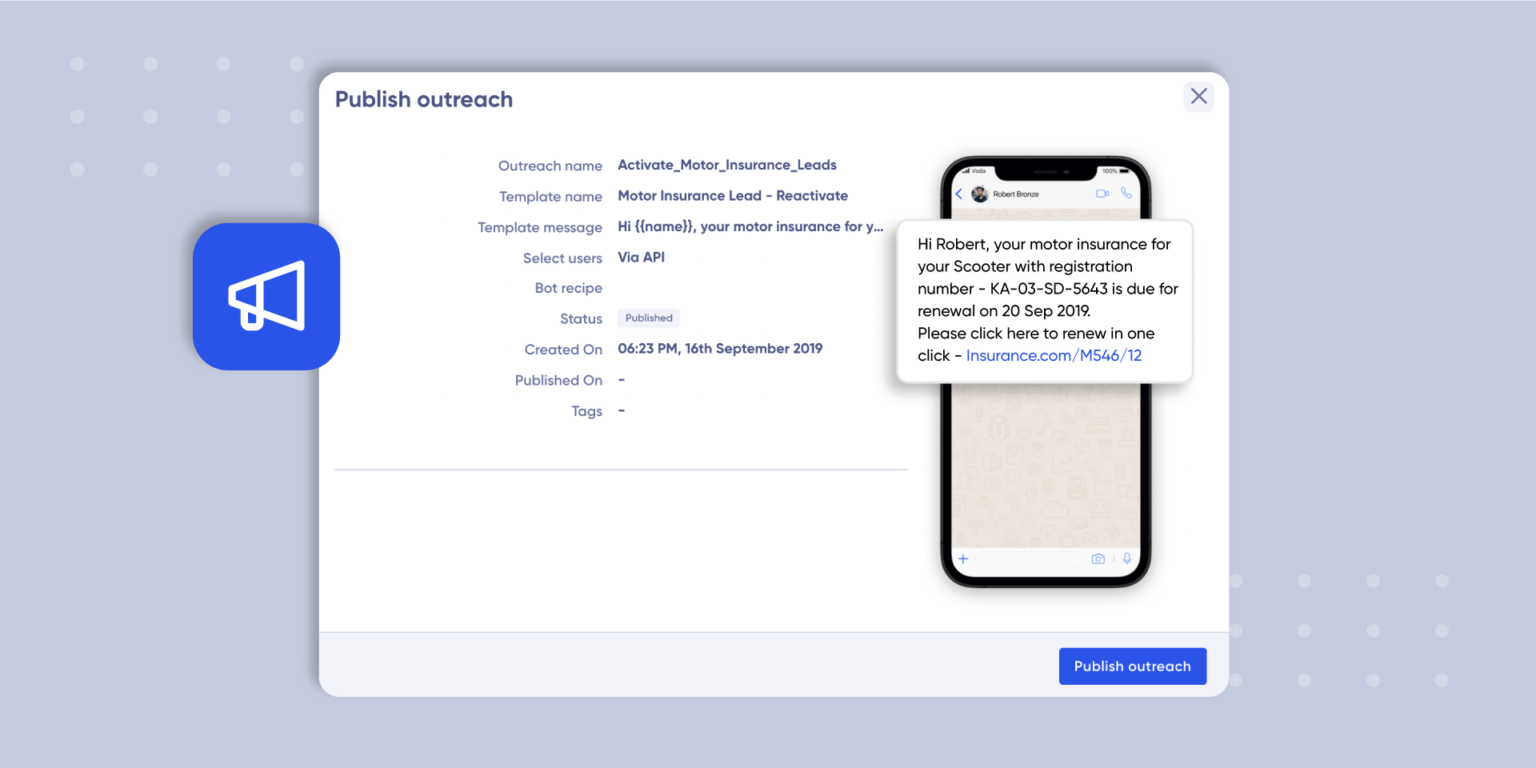Tap the voice call icon beside the video icon
The width and height of the screenshot is (1536, 768).
1127,193
